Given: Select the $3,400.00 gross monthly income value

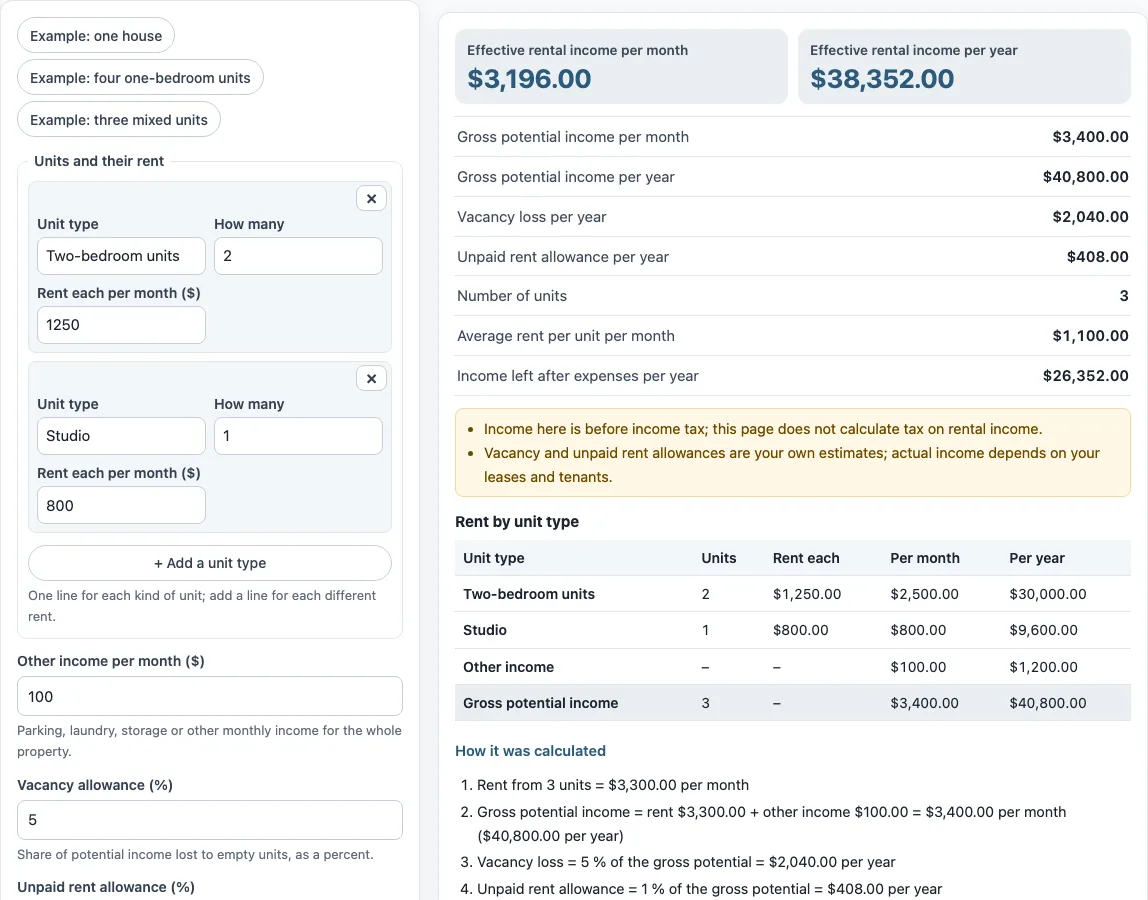Looking at the screenshot, I should [x=1090, y=137].
